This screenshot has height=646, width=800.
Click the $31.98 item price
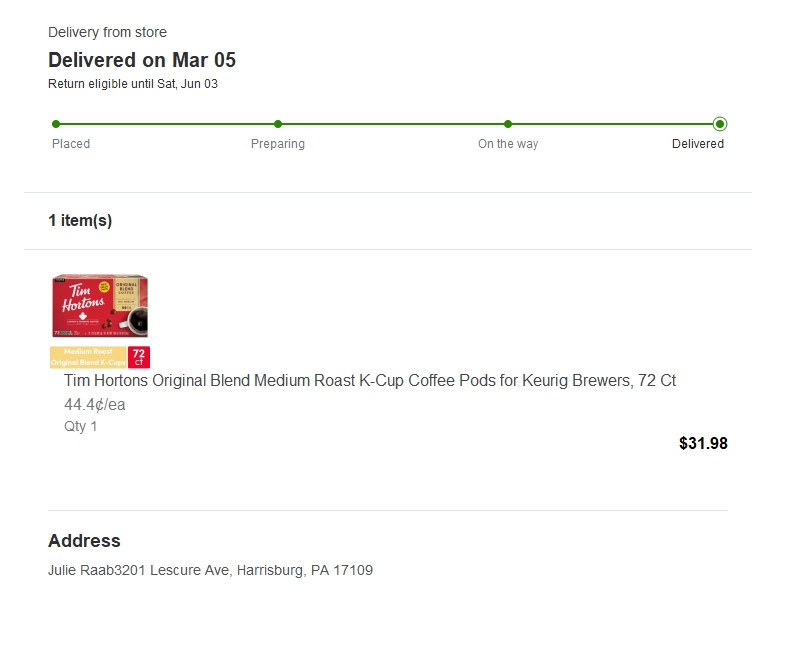703,443
